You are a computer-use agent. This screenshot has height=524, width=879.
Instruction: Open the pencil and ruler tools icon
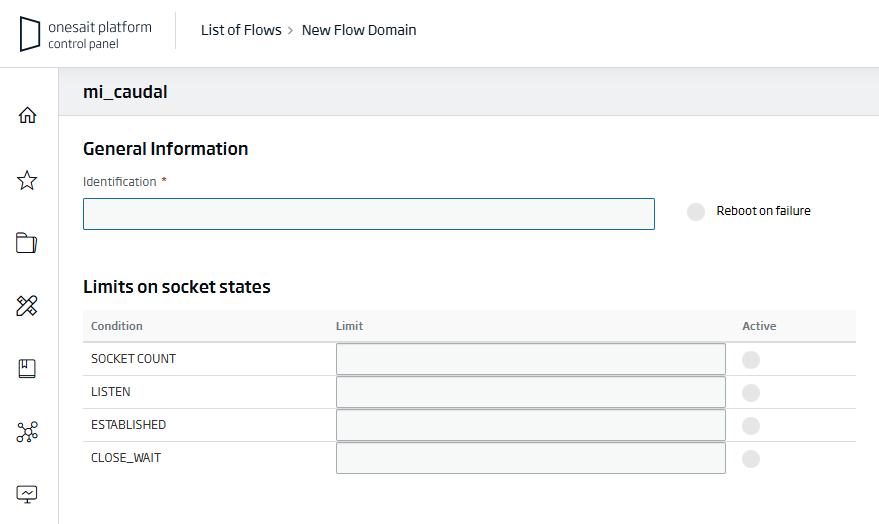tap(28, 306)
